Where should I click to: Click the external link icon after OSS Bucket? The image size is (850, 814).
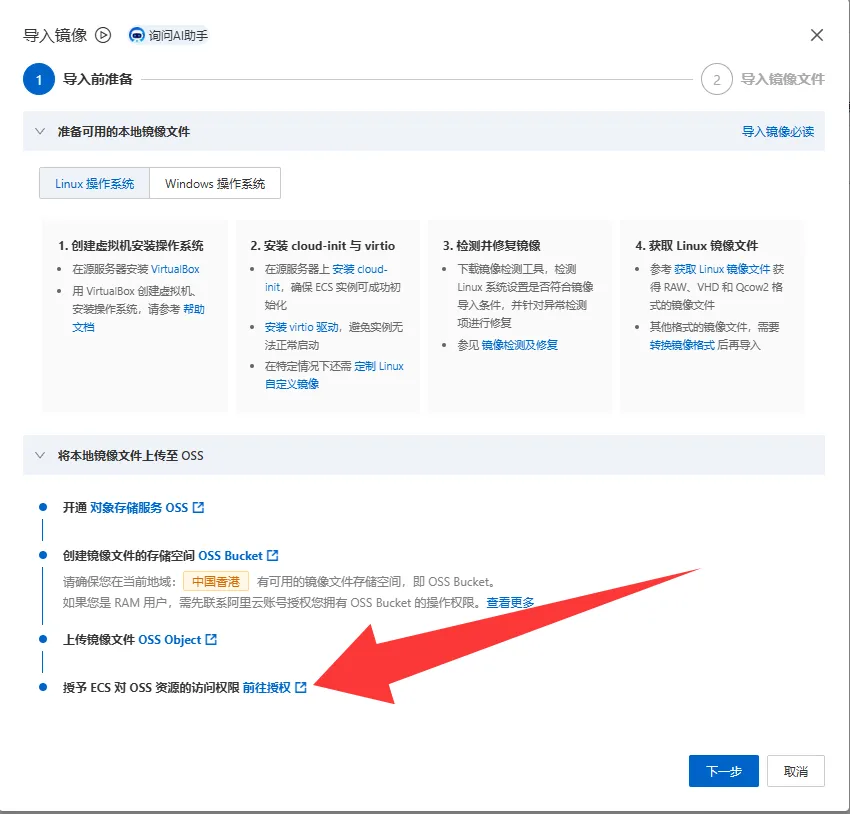273,556
